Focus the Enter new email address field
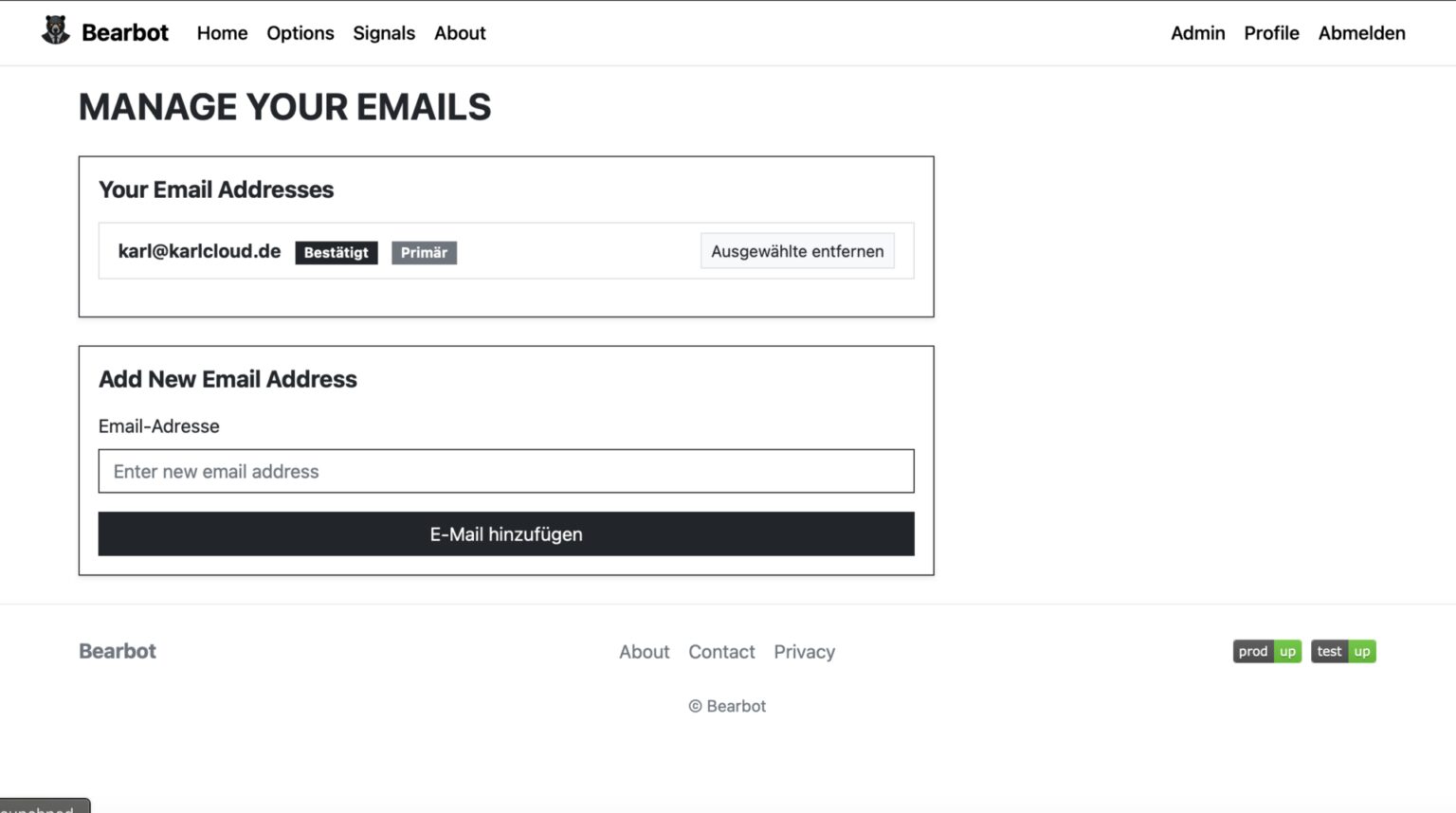 506,471
